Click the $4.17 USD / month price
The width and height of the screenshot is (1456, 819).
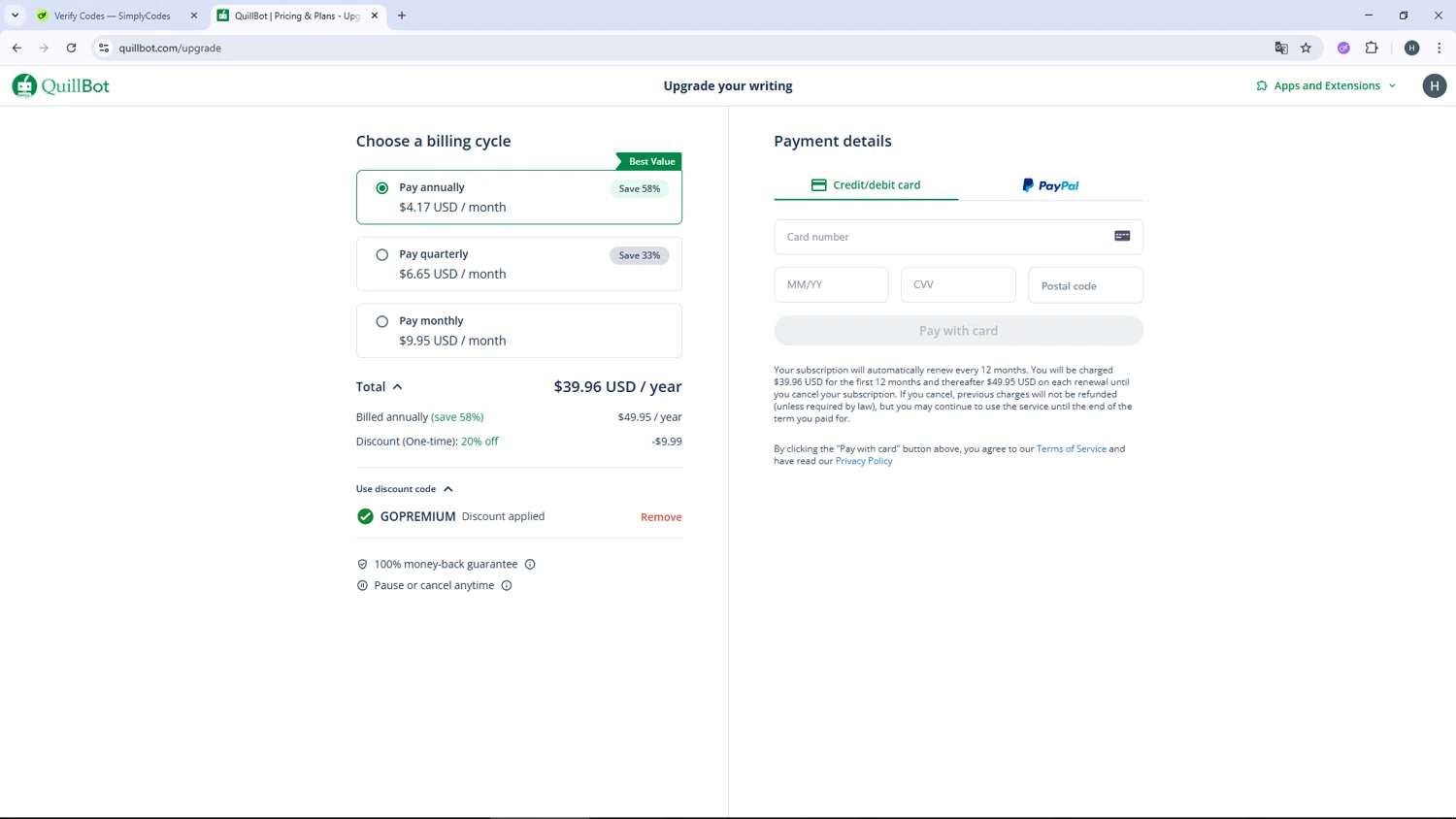pyautogui.click(x=452, y=208)
